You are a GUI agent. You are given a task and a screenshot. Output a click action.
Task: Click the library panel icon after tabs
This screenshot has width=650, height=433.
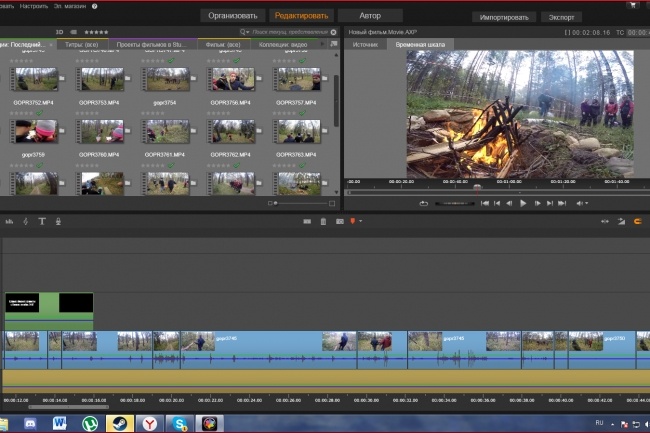point(334,44)
